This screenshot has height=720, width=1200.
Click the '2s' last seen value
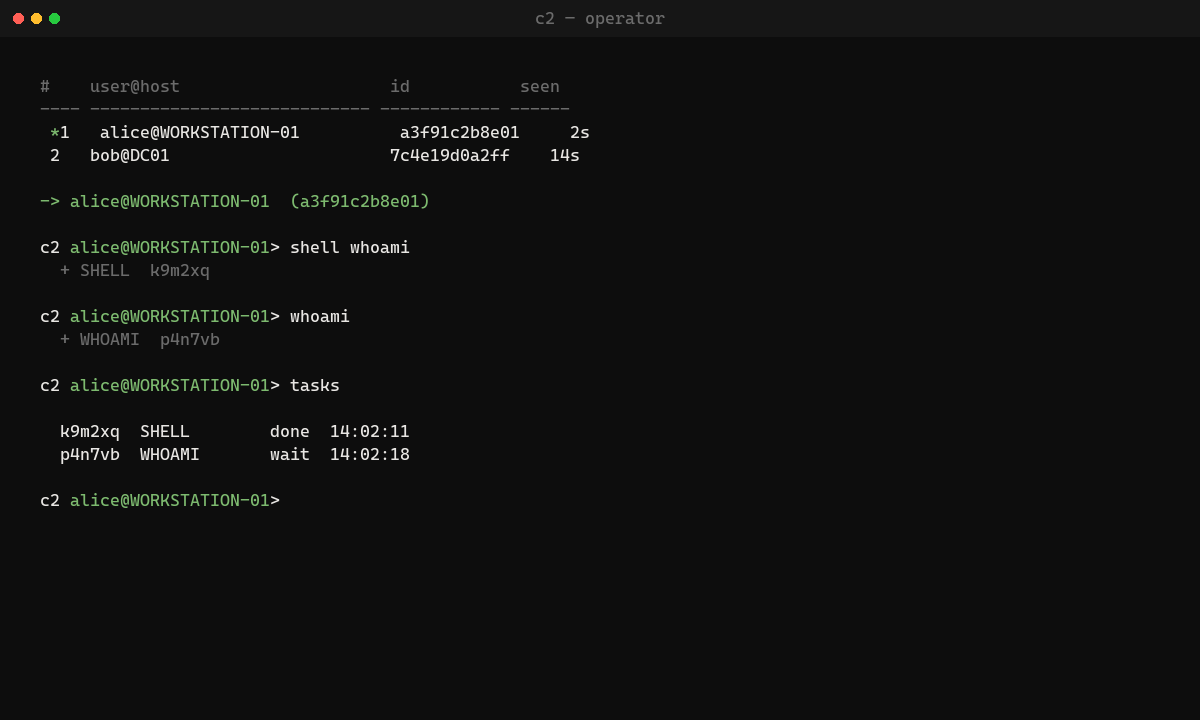[580, 132]
